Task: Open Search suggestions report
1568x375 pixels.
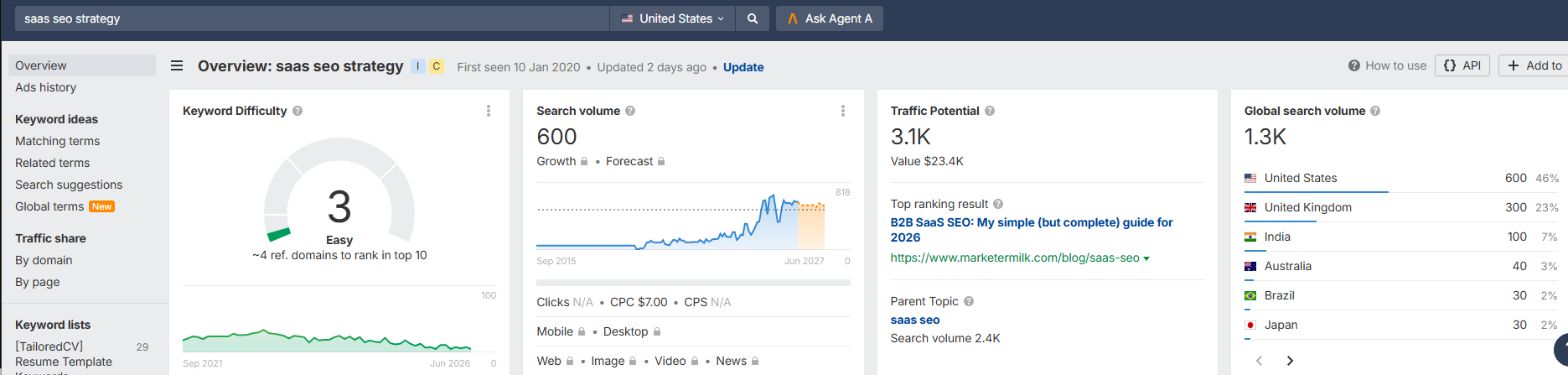Action: [x=69, y=185]
